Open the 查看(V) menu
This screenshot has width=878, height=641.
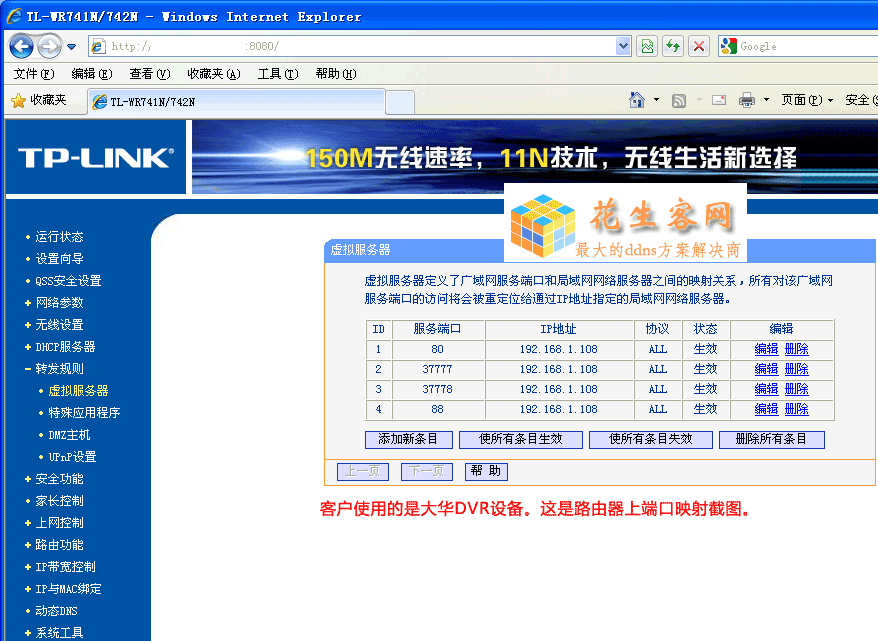(150, 74)
